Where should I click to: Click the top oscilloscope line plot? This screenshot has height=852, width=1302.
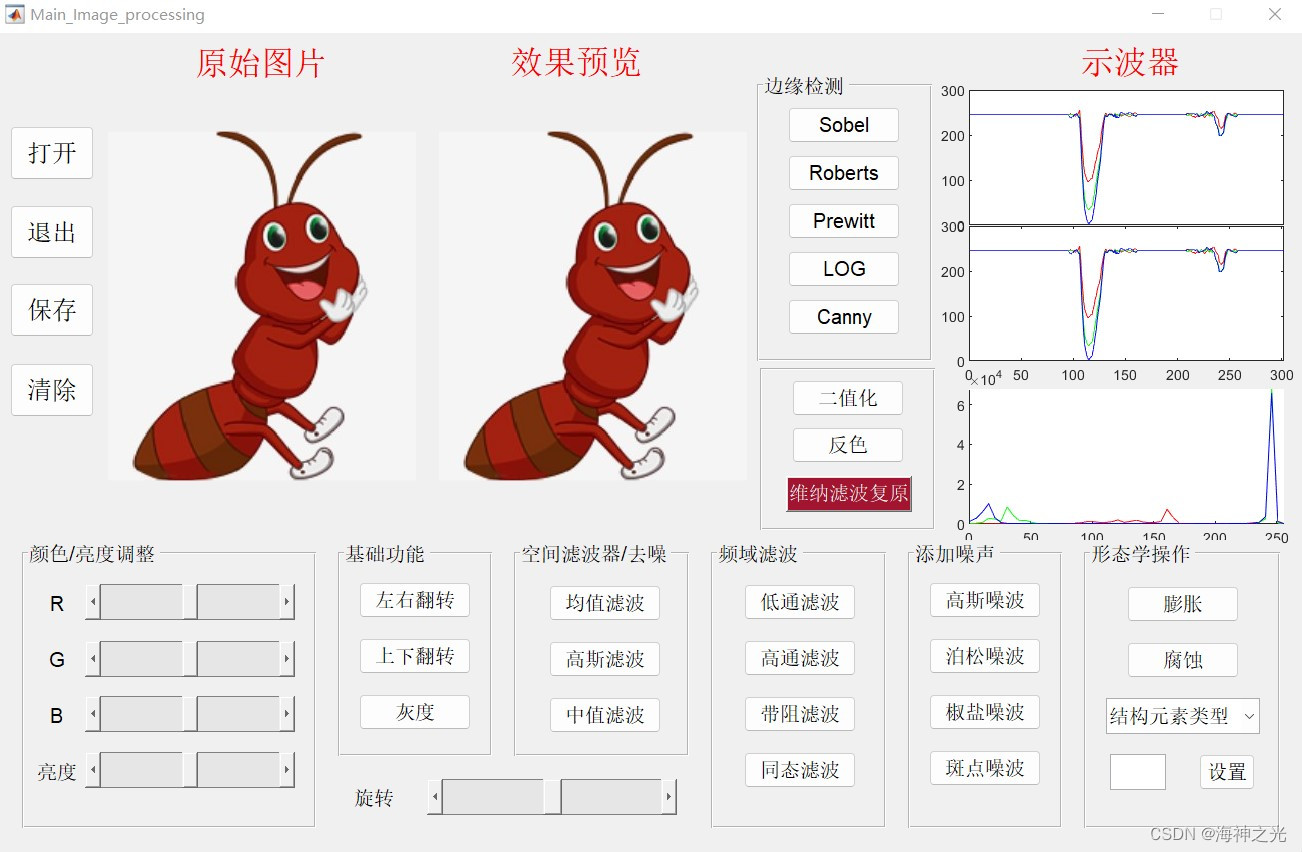click(1126, 158)
